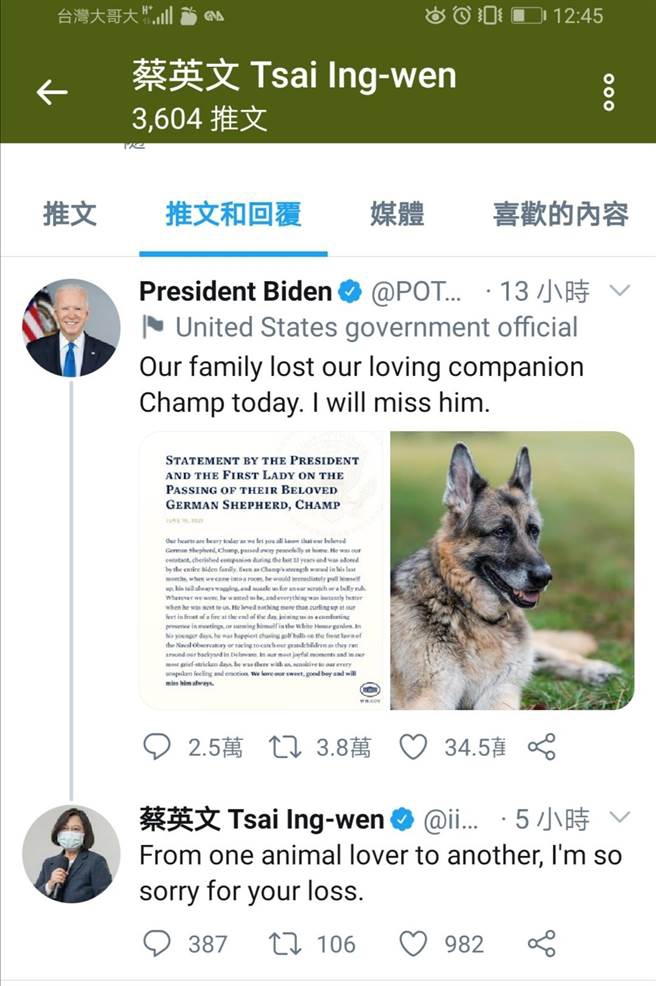Expand options arrow on Tsai's tweet
The height and width of the screenshot is (986, 656).
(x=620, y=819)
